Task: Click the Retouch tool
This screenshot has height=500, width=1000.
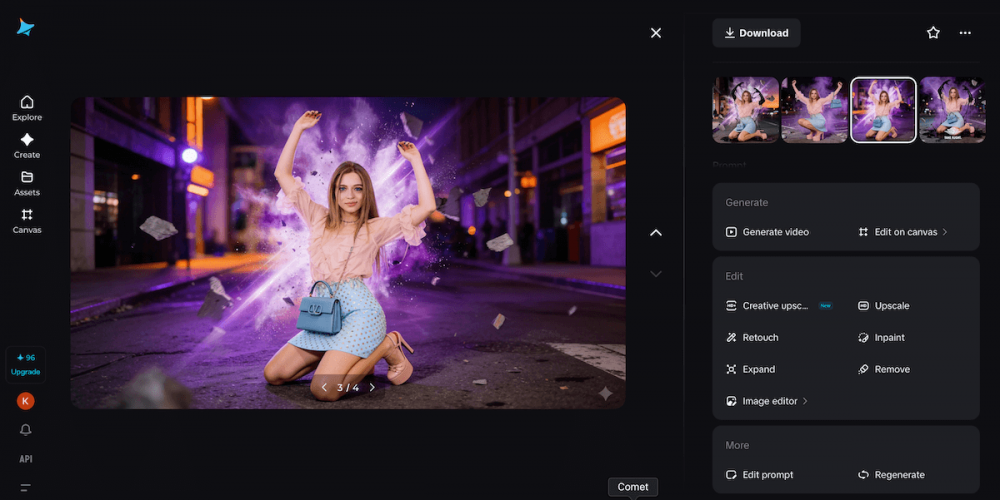Action: pos(752,337)
